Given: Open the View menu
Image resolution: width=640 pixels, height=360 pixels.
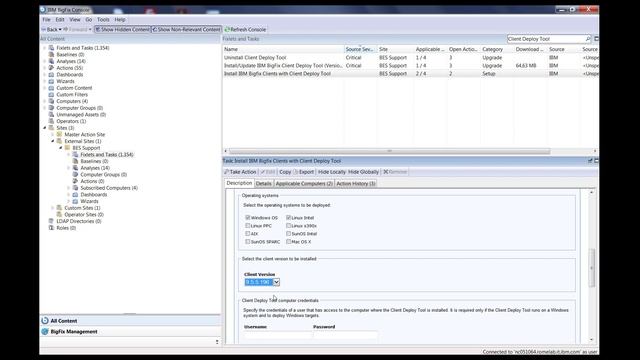Looking at the screenshot, I should [75, 20].
